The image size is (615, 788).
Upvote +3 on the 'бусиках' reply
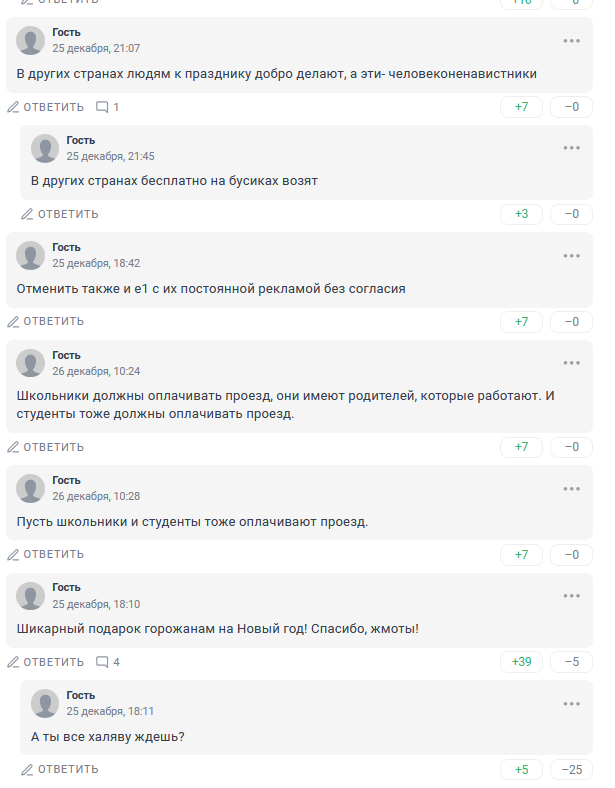point(521,214)
